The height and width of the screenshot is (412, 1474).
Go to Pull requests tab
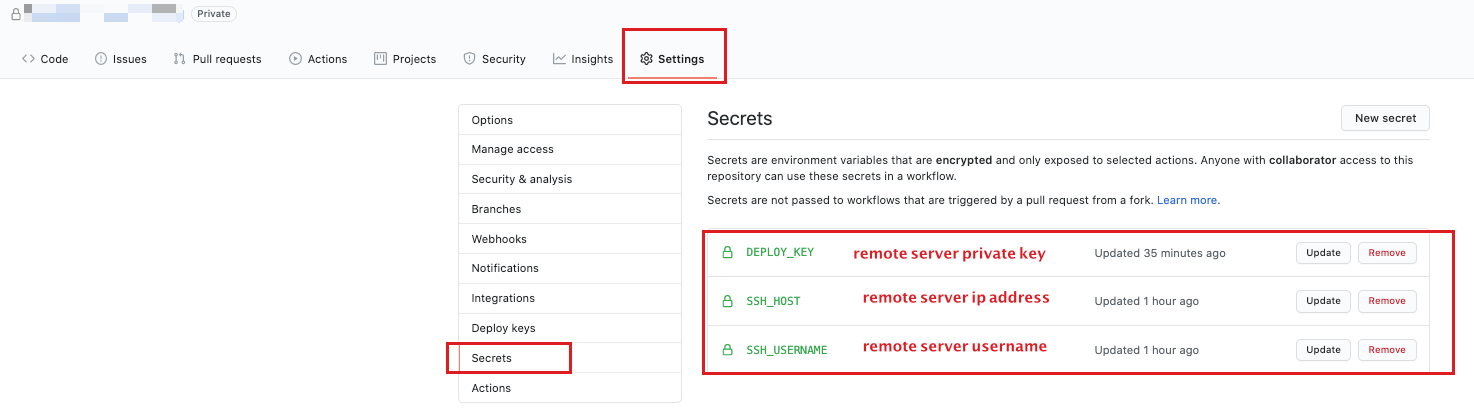pos(217,59)
